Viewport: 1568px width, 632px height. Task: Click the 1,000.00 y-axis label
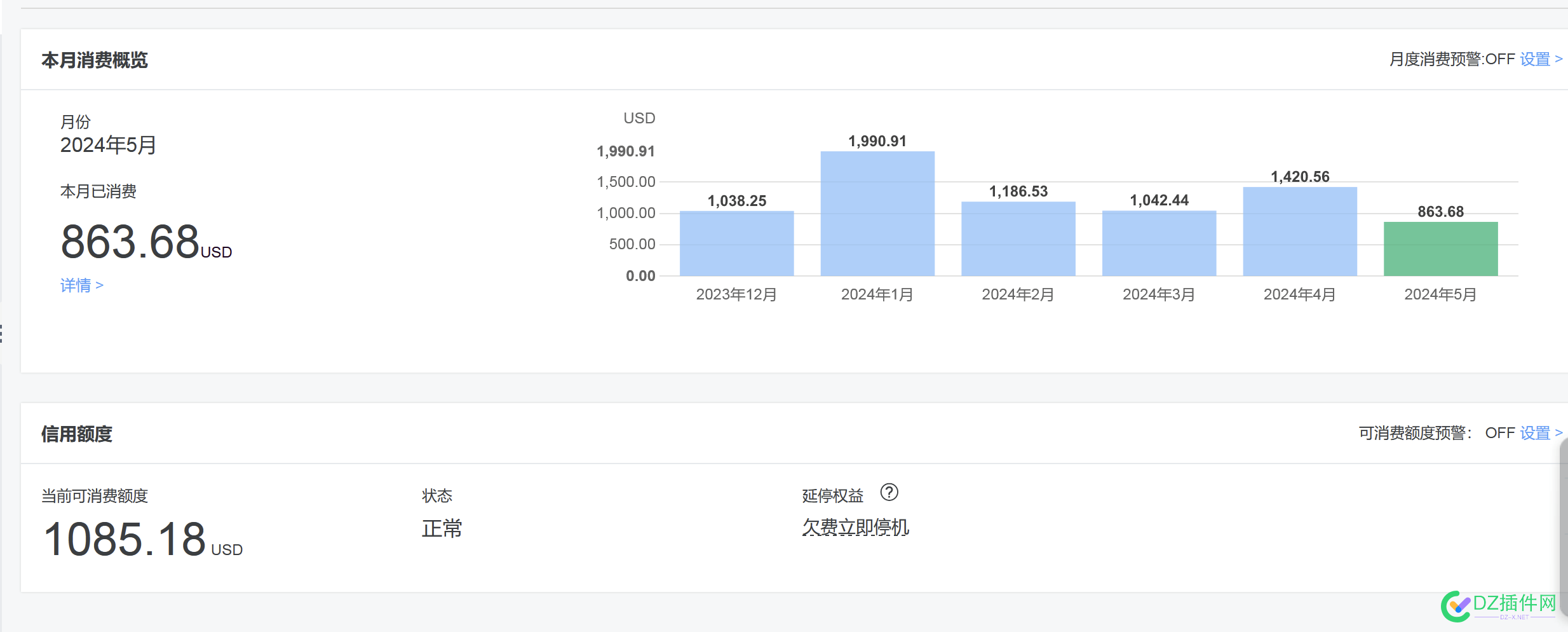click(626, 213)
